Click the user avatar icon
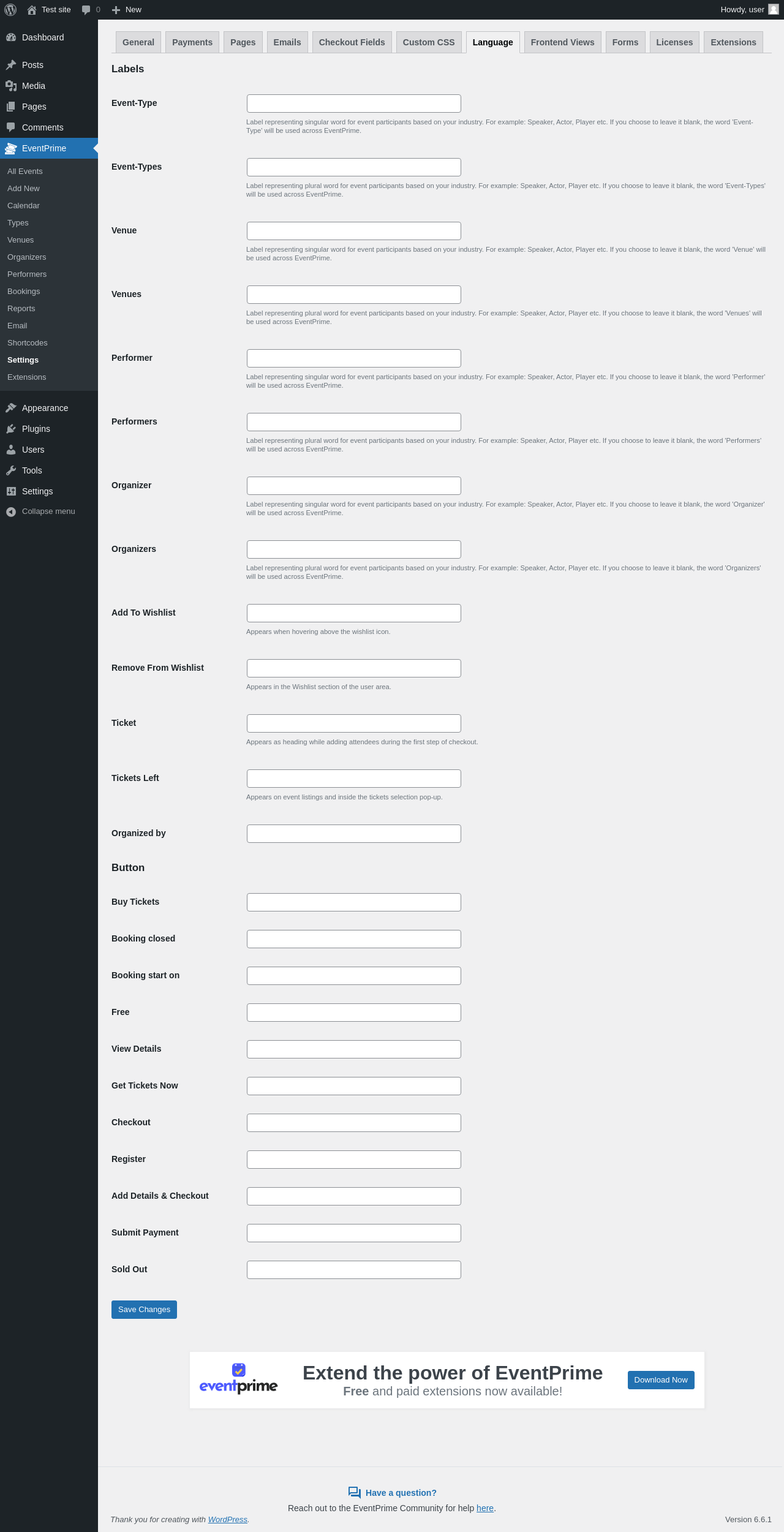Image resolution: width=784 pixels, height=1532 pixels. pos(774,9)
